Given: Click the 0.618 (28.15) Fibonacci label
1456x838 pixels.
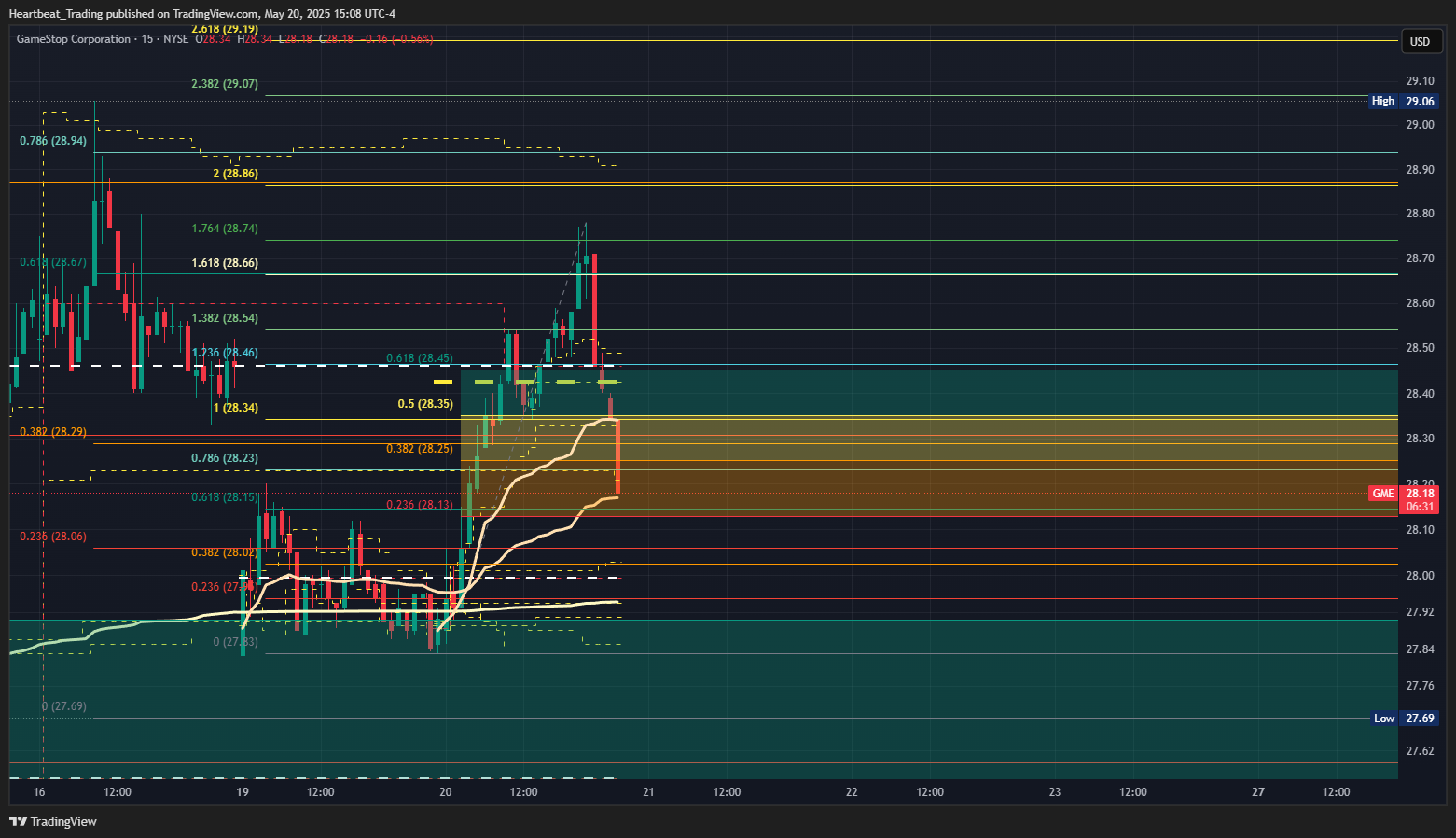Looking at the screenshot, I should click(225, 497).
